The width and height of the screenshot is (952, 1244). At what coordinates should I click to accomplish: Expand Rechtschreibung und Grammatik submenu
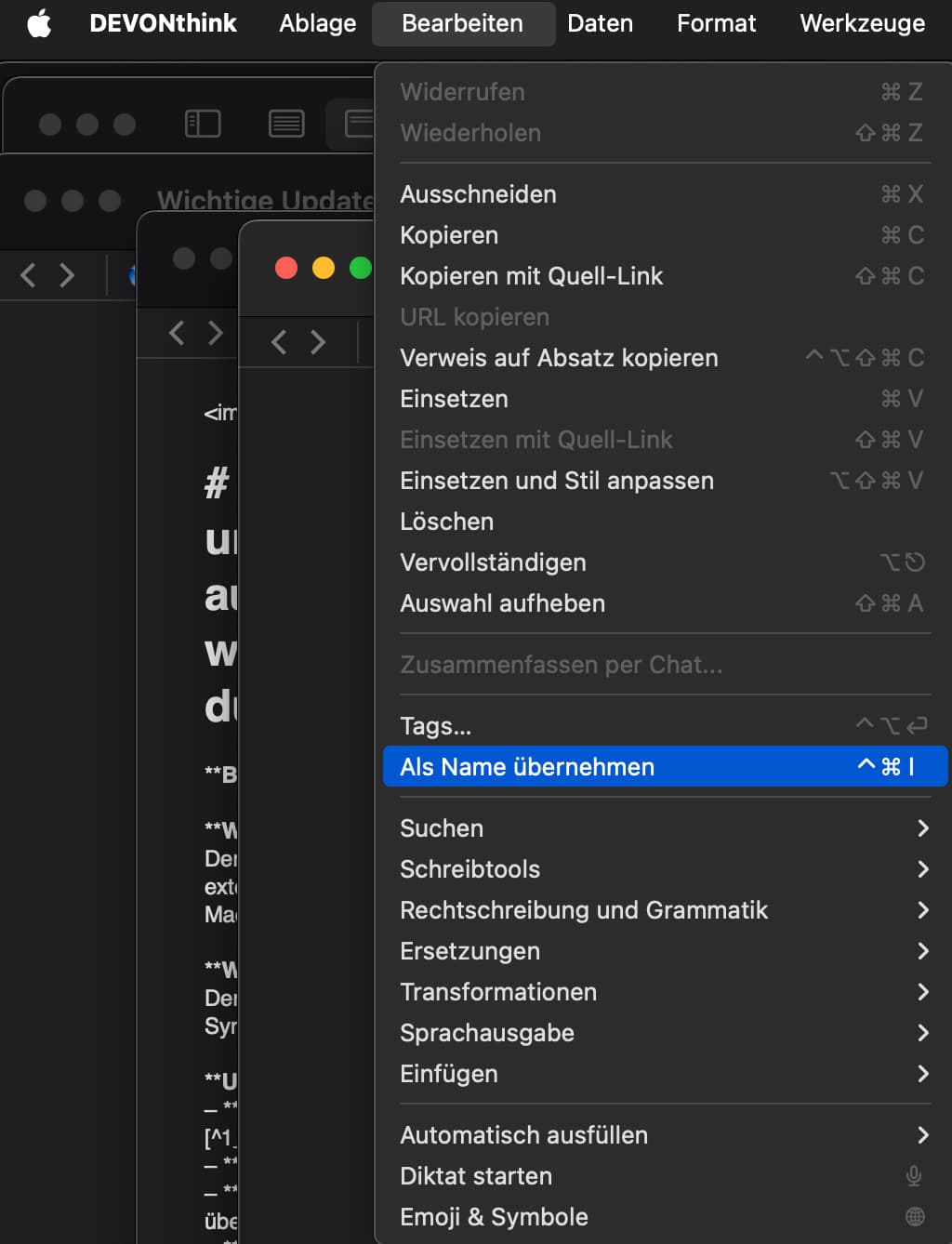point(584,910)
